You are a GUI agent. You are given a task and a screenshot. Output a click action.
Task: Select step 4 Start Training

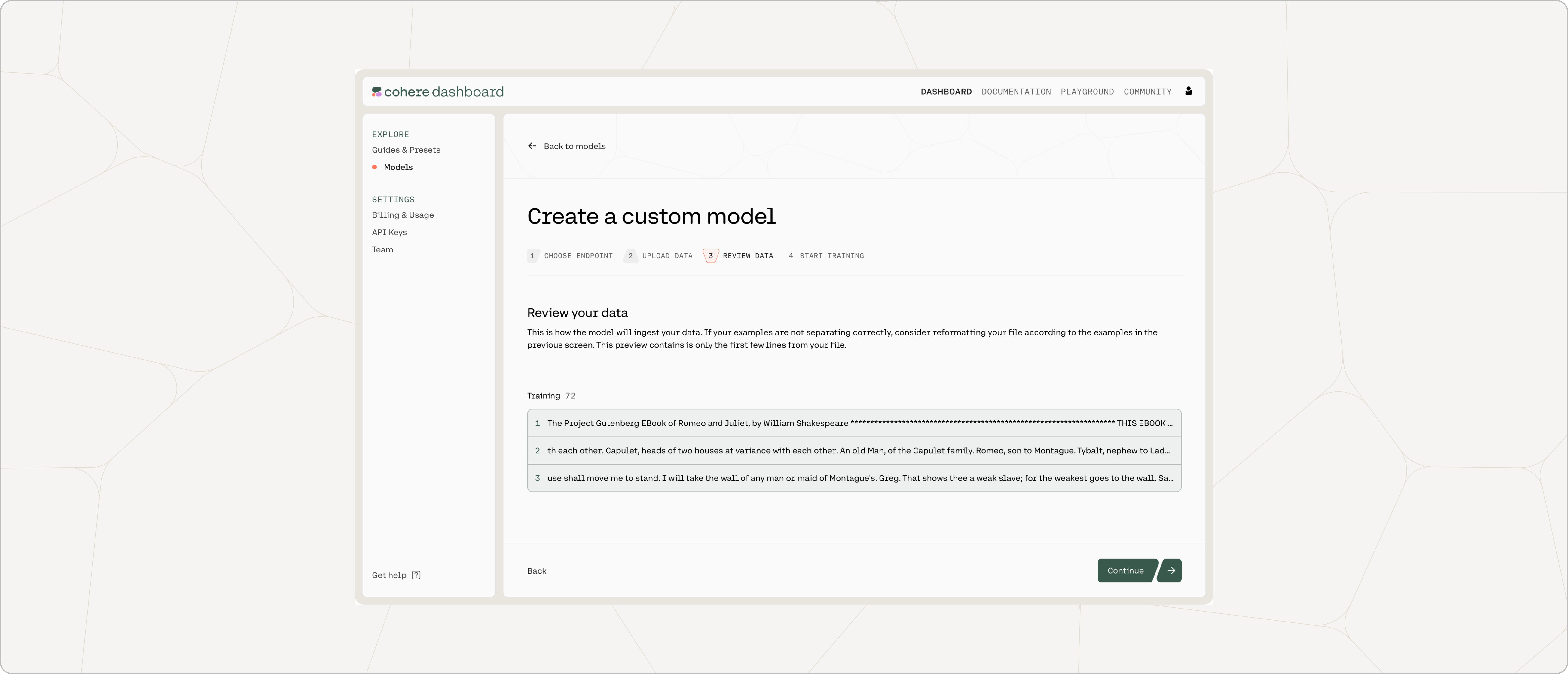[x=826, y=256]
